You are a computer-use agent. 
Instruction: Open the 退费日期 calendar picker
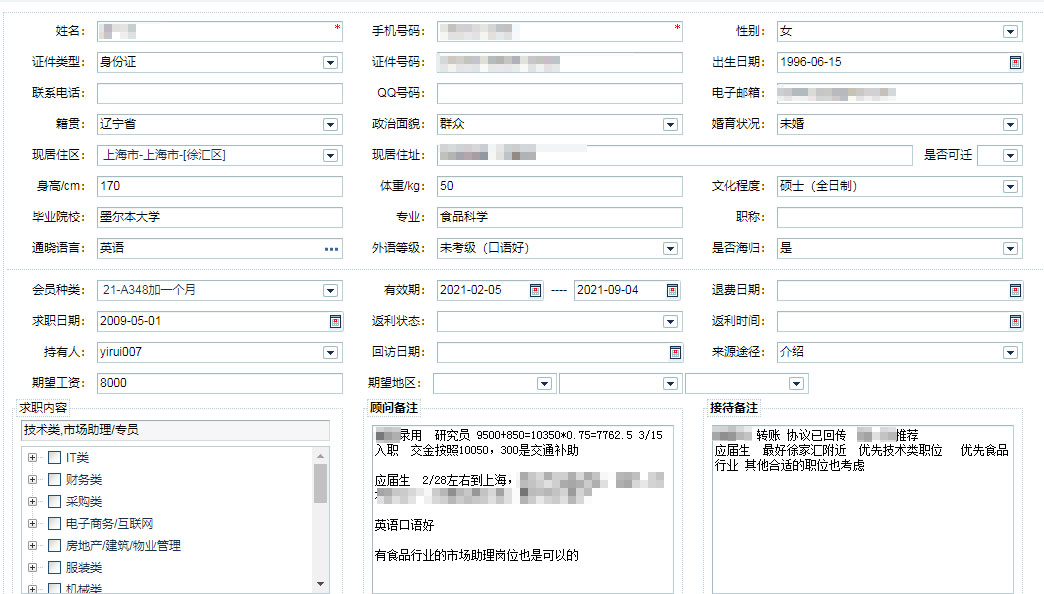[1015, 290]
